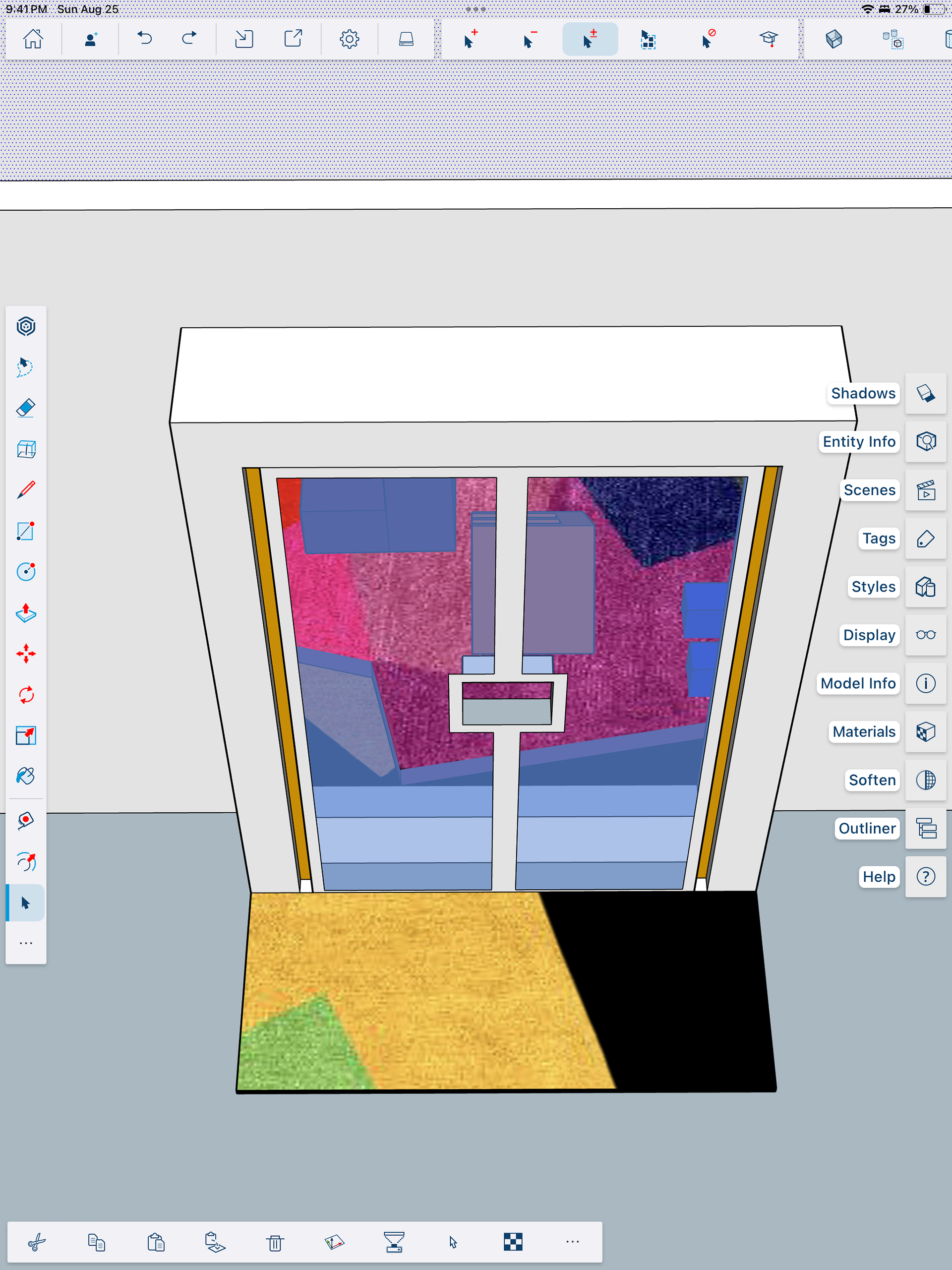Tap the Scenes label

[869, 490]
